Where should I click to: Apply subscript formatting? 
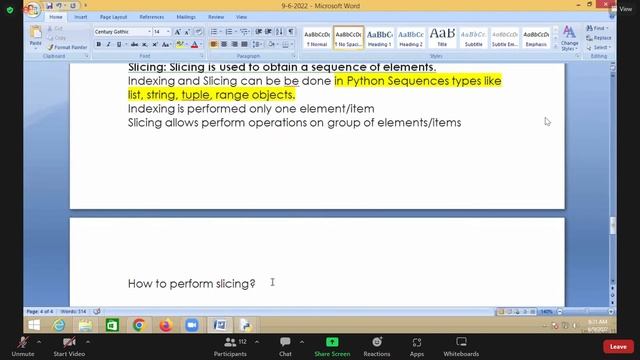(x=144, y=44)
